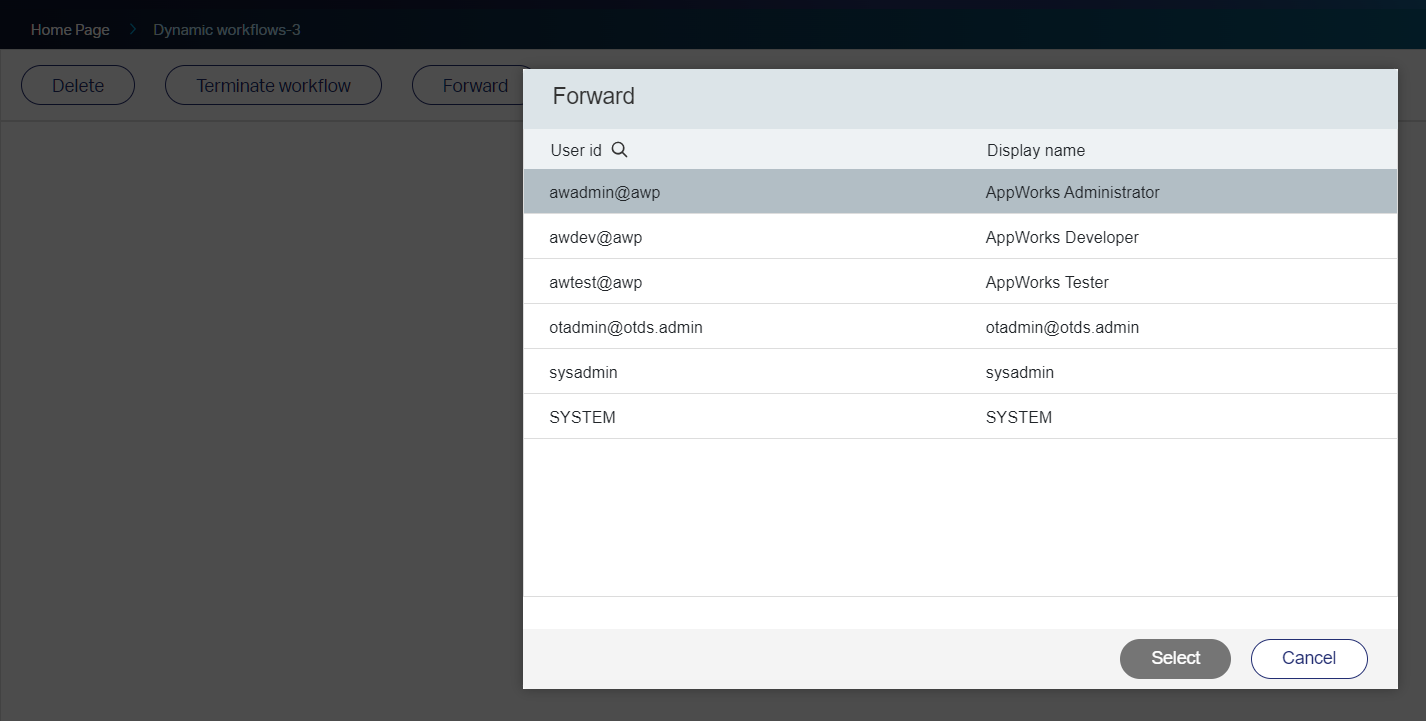1426x721 pixels.
Task: Sort by the User id column header
Action: point(576,150)
